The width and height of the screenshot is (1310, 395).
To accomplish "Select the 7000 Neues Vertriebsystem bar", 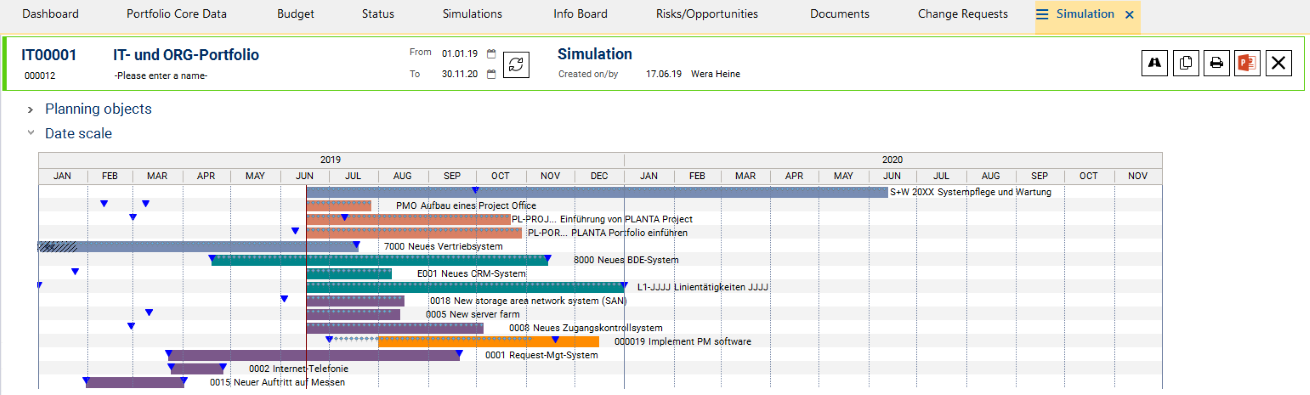I will (x=198, y=246).
